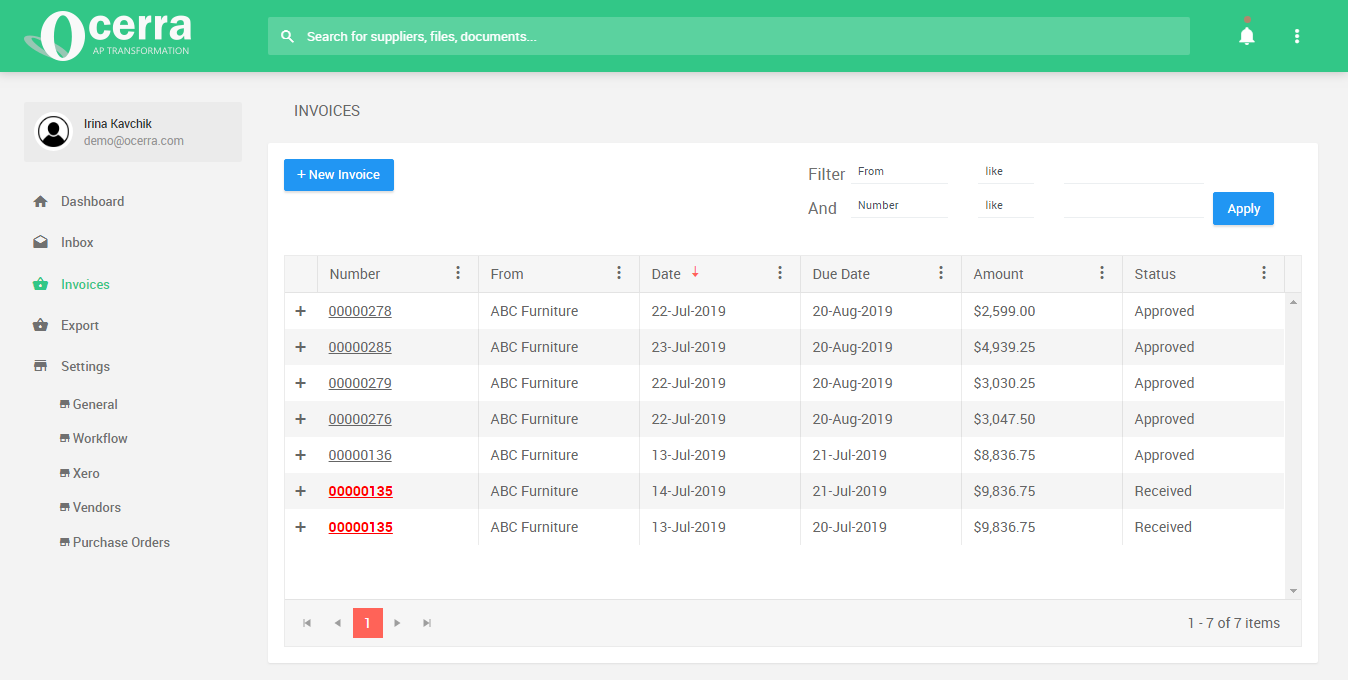The image size is (1348, 680).
Task: Click the first filter value input
Action: [x=1134, y=172]
